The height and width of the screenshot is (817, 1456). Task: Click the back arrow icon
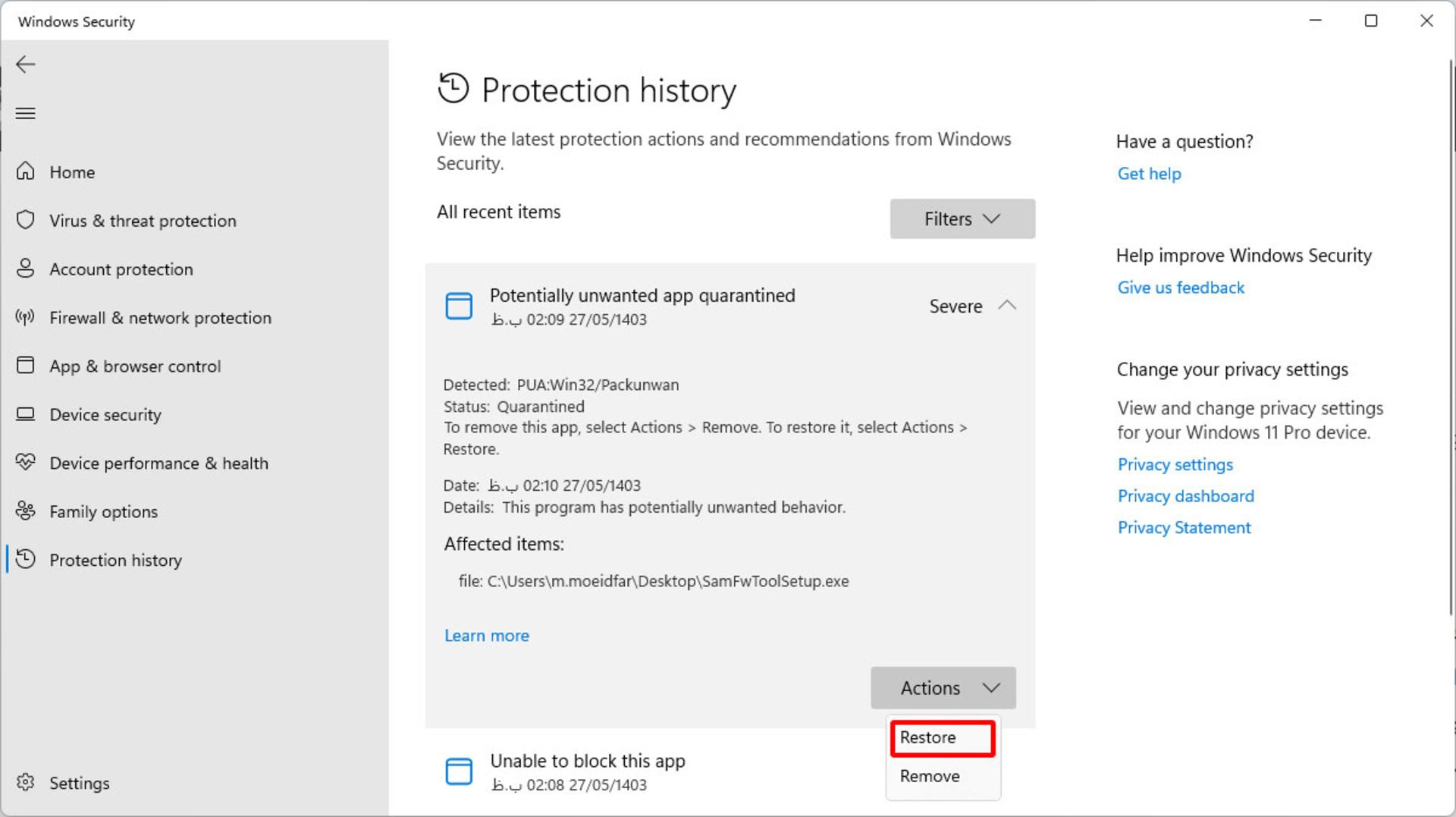(26, 64)
